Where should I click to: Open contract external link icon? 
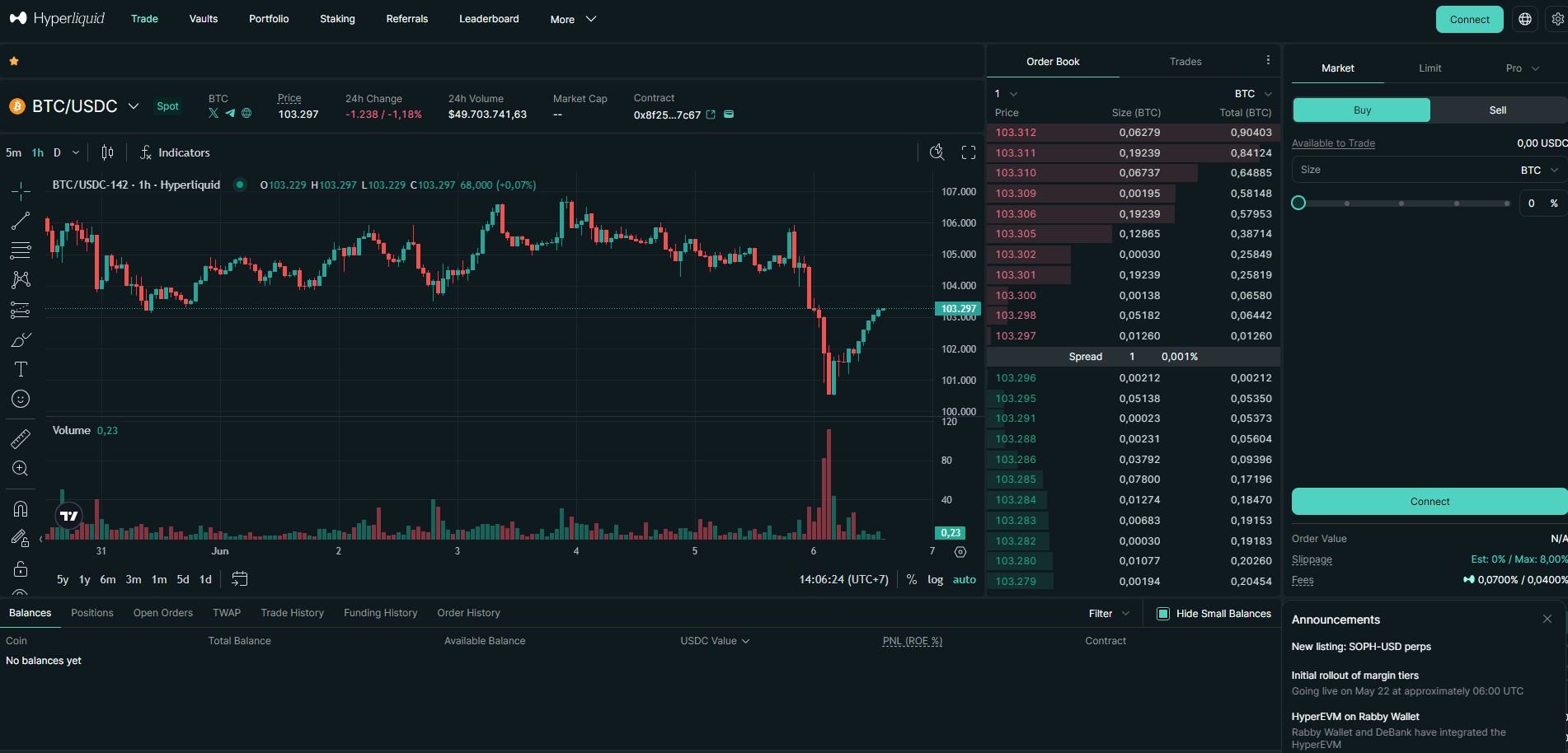tap(711, 115)
